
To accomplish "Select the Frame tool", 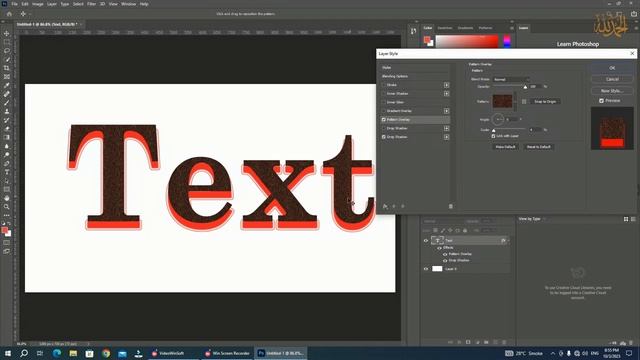I will click(x=7, y=77).
